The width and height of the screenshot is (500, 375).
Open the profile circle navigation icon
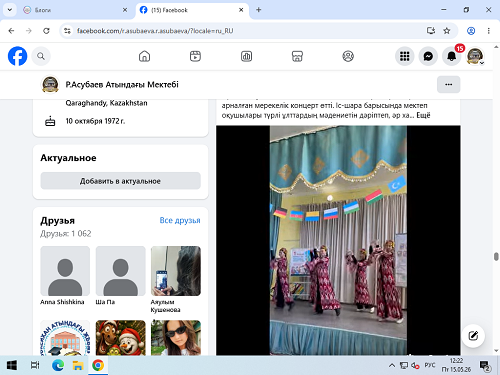pyautogui.click(x=348, y=56)
